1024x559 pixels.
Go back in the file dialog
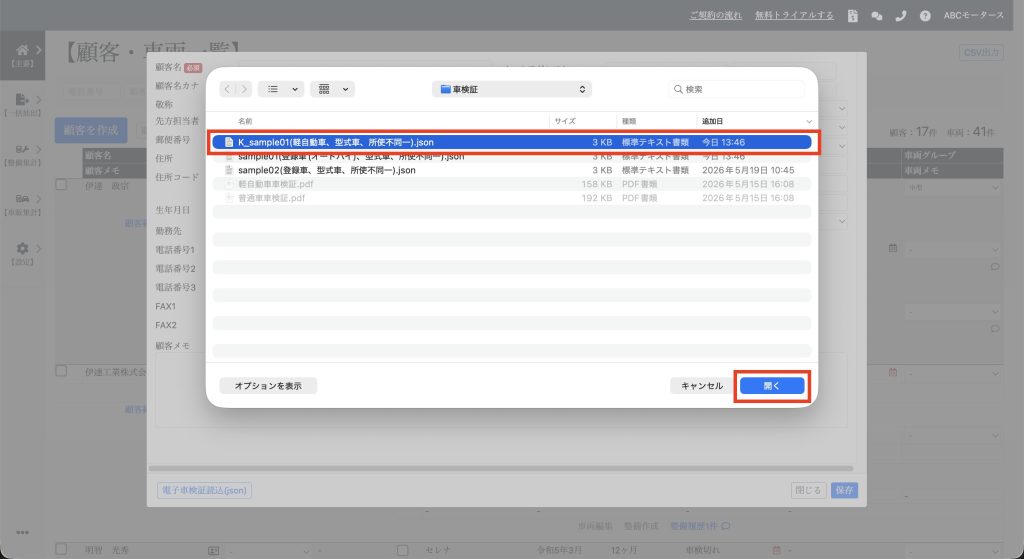coord(227,89)
